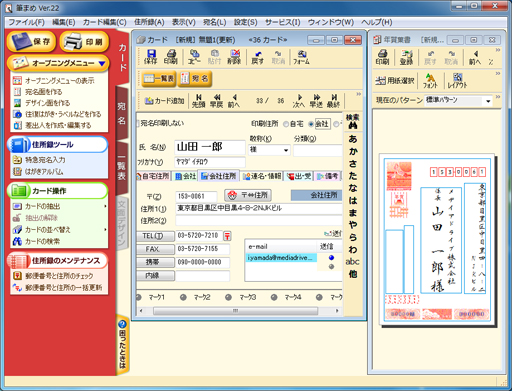512x391 pixels.
Task: Open the 住所録(A) menu
Action: 149,22
